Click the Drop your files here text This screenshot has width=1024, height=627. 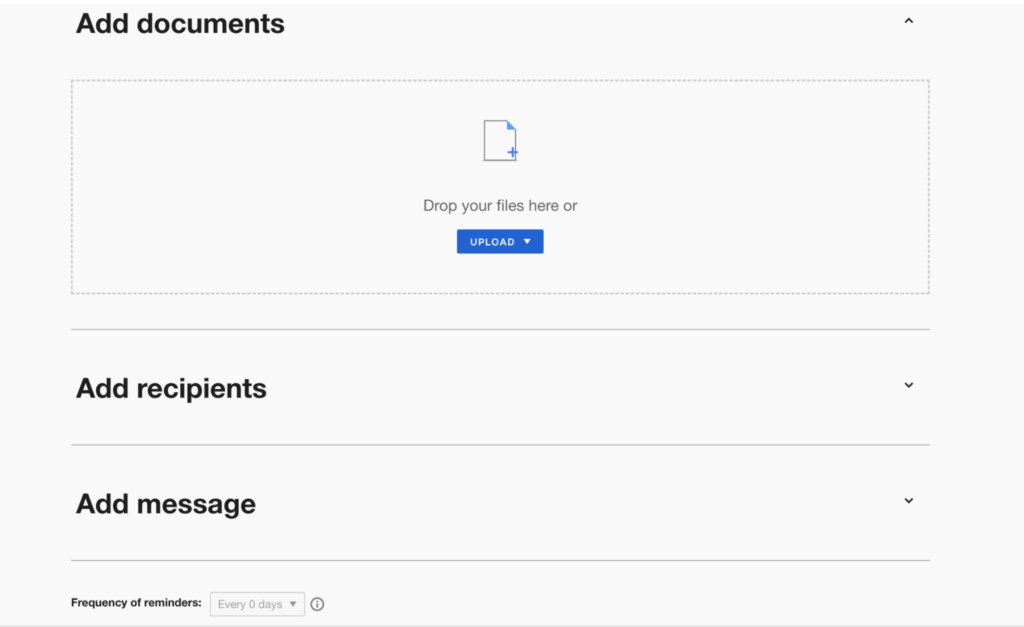(x=500, y=205)
